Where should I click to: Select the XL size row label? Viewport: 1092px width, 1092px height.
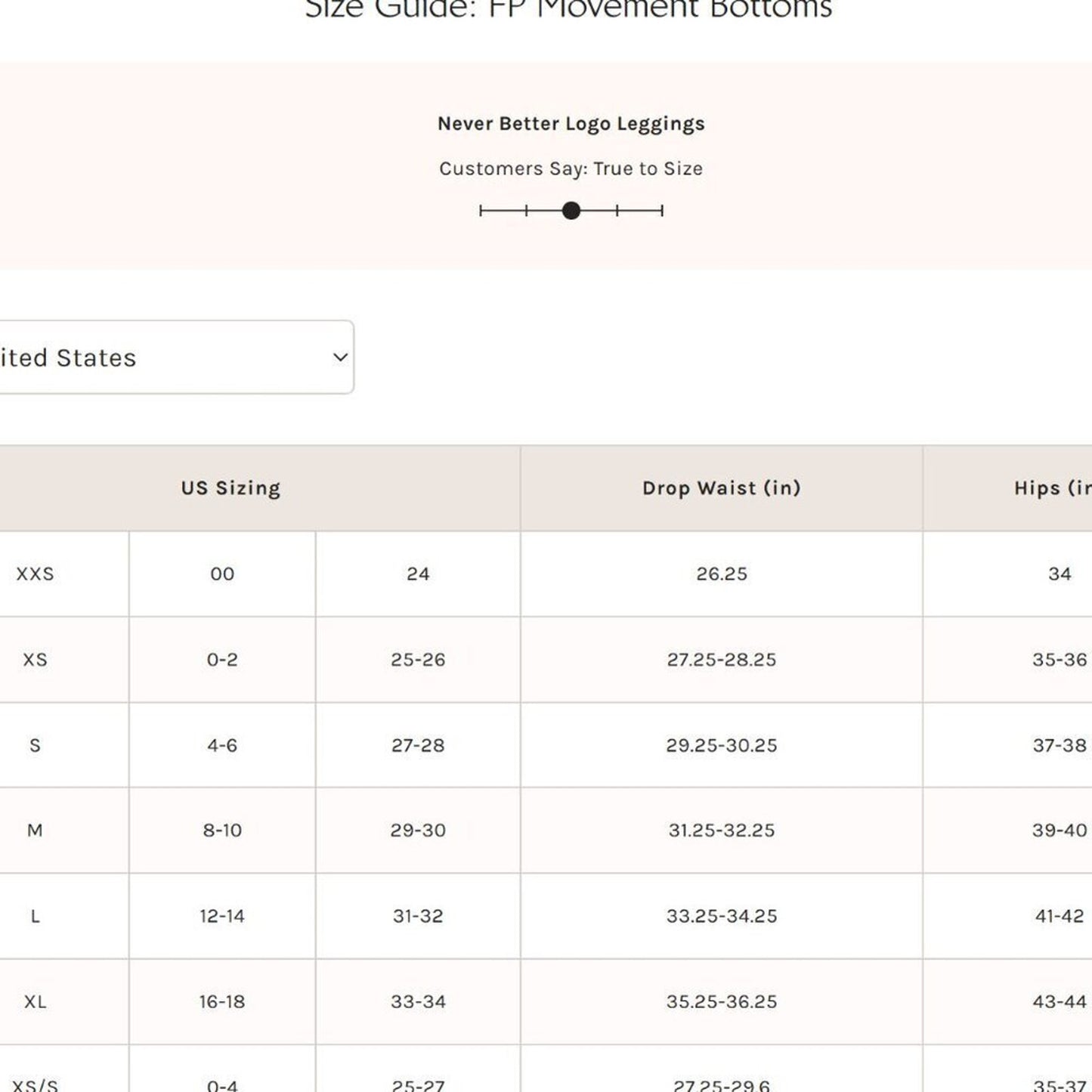35,1002
